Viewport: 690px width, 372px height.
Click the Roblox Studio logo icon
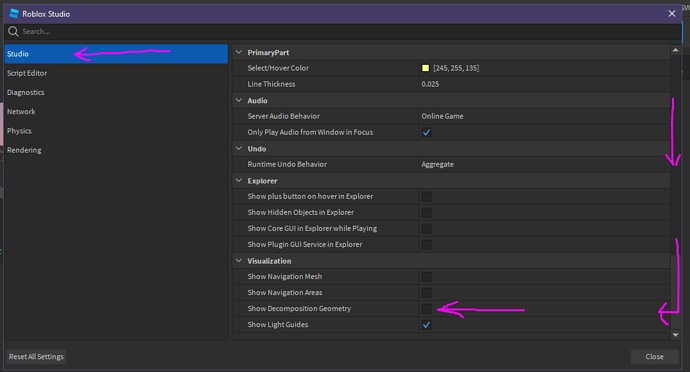(14, 14)
